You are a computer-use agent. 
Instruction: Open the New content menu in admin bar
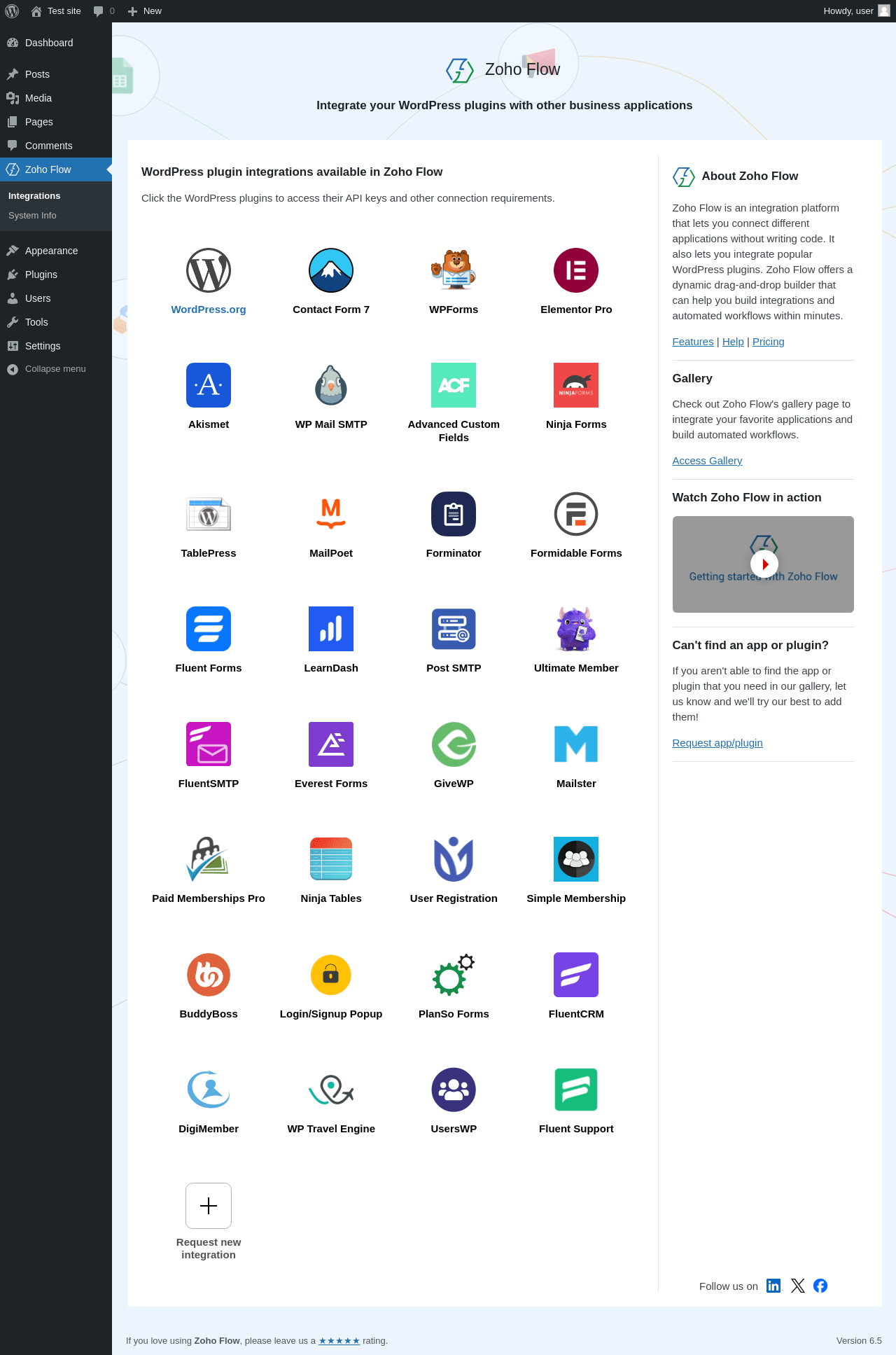click(145, 11)
